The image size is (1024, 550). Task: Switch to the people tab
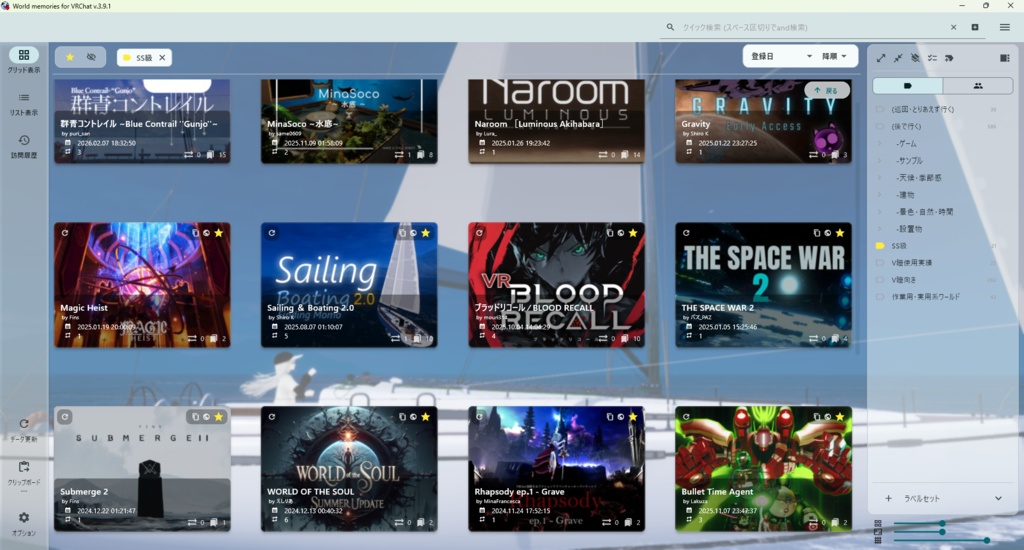pos(978,86)
